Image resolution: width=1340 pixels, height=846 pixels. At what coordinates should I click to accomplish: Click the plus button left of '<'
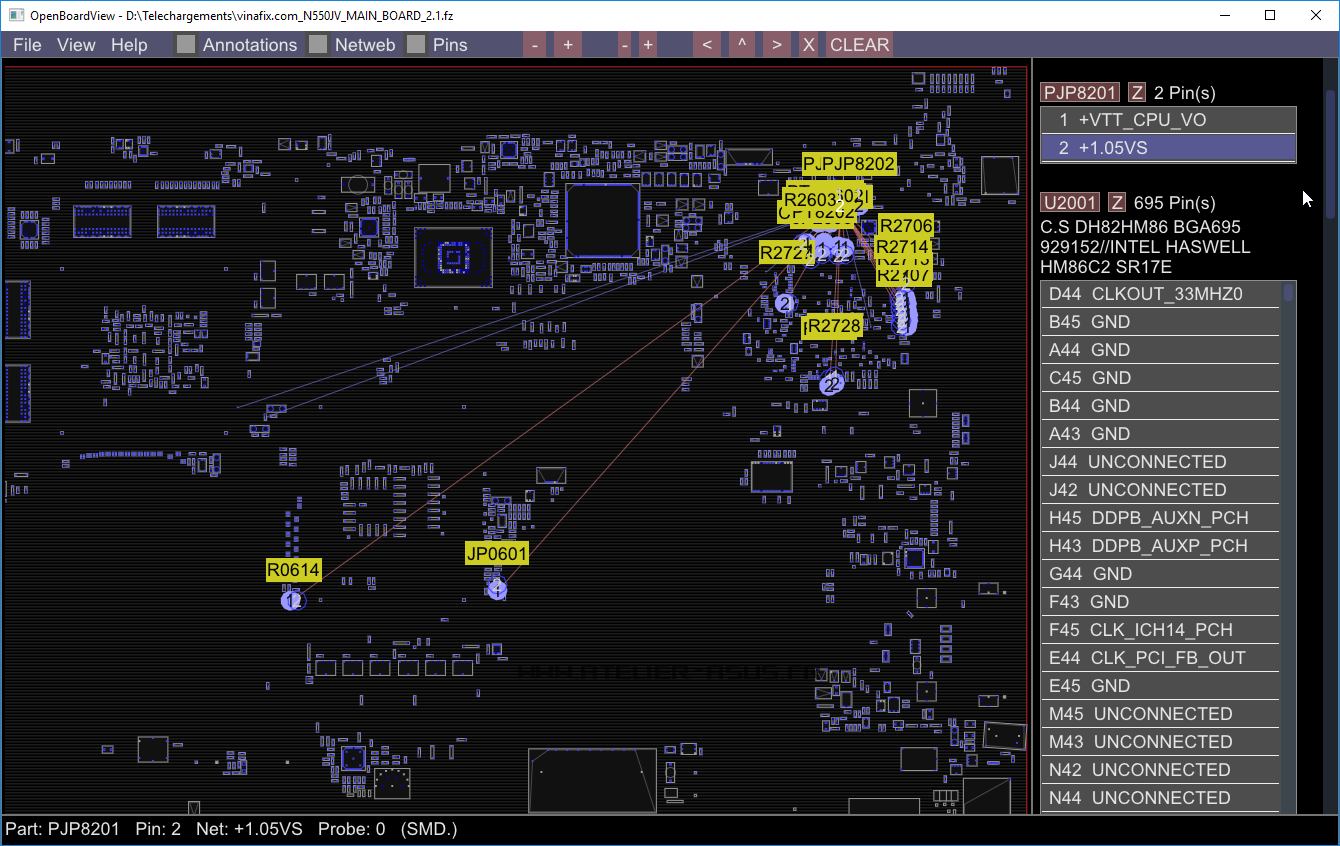pos(648,45)
